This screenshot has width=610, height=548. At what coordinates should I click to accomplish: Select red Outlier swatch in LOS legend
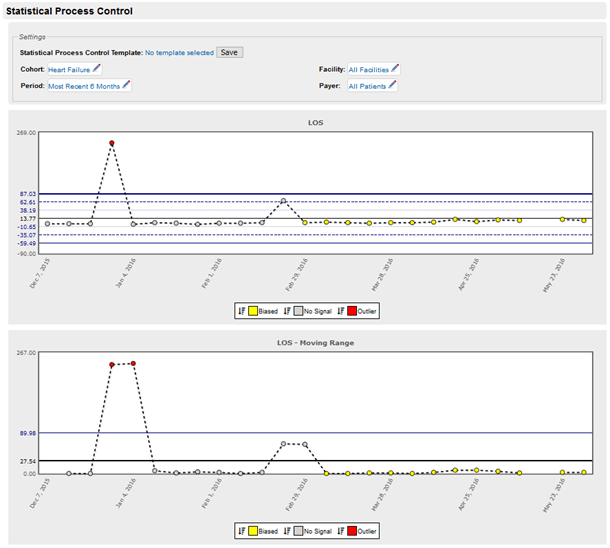coord(352,311)
